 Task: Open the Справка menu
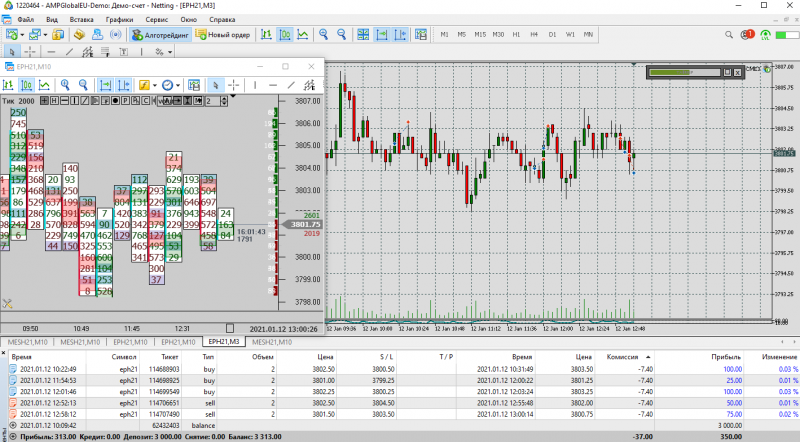[x=222, y=19]
